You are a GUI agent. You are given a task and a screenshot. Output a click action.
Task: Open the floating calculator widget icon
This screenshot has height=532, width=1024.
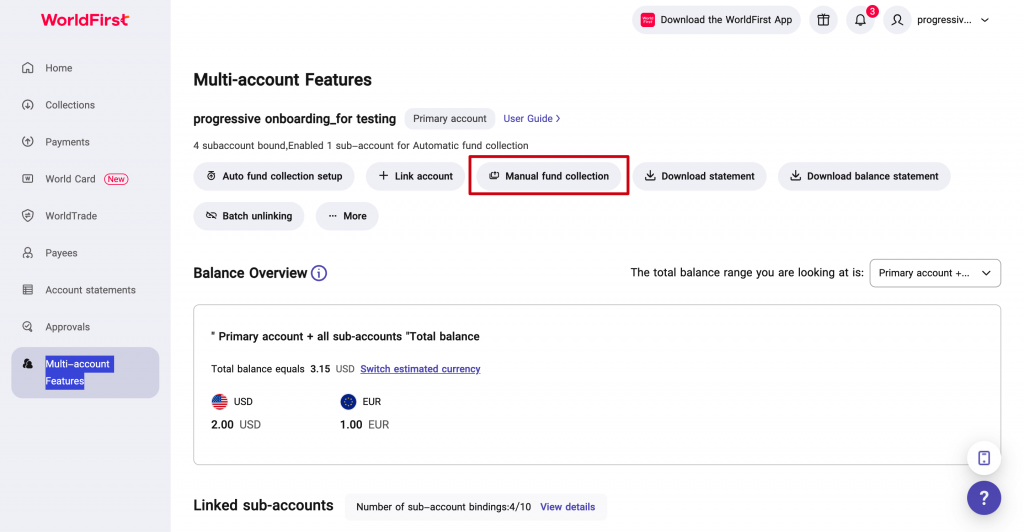point(983,458)
